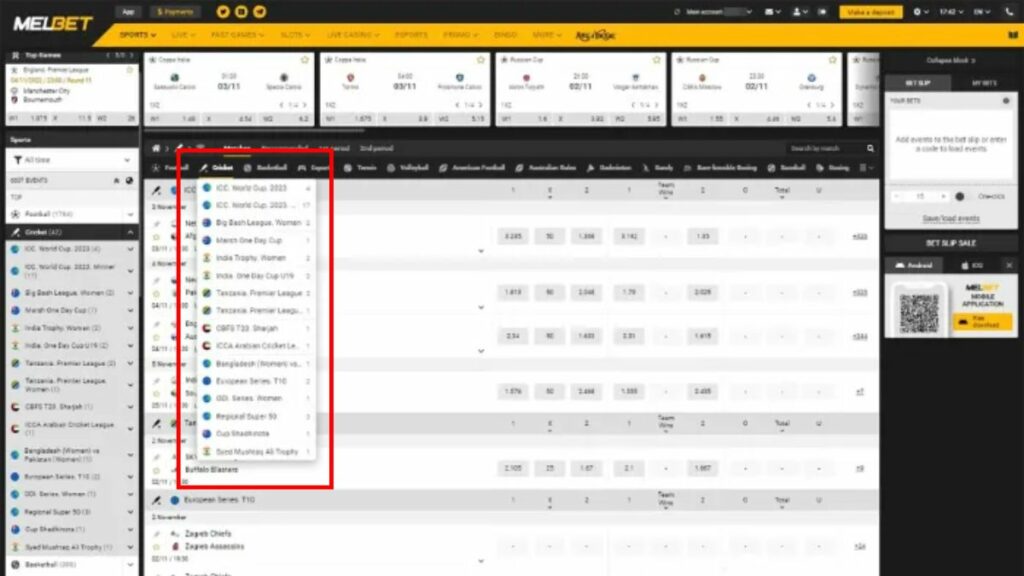Select the iOS app tab
Viewport: 1024px width, 576px height.
click(972, 265)
